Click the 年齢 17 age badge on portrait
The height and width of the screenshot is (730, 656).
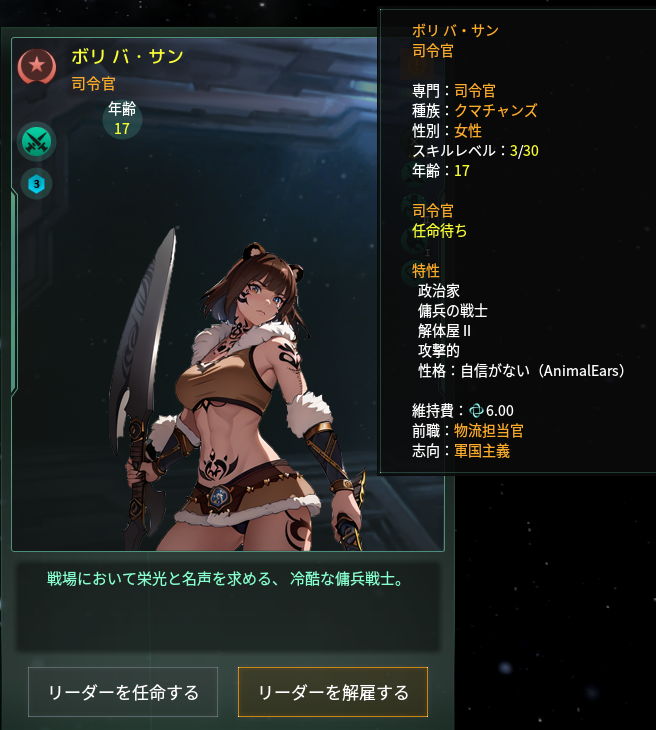122,119
